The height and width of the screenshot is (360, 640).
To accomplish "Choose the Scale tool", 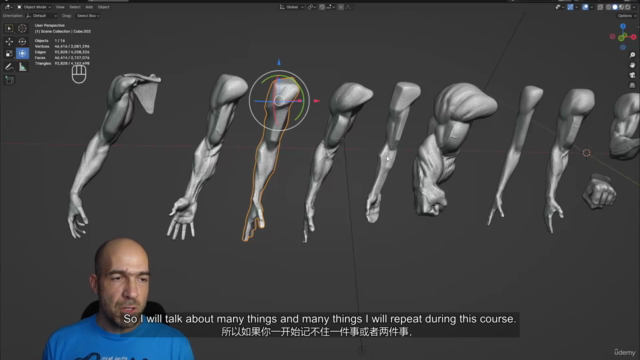I will [9, 53].
